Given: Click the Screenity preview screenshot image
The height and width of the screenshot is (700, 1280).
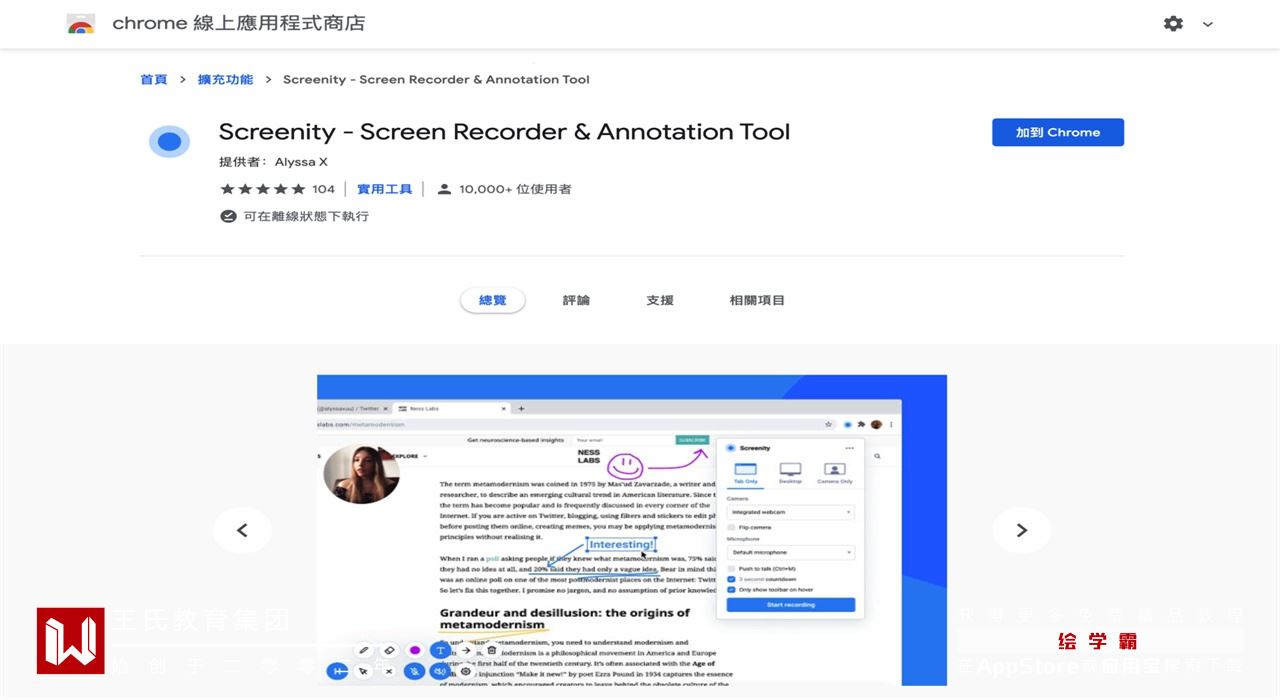Looking at the screenshot, I should (x=632, y=530).
